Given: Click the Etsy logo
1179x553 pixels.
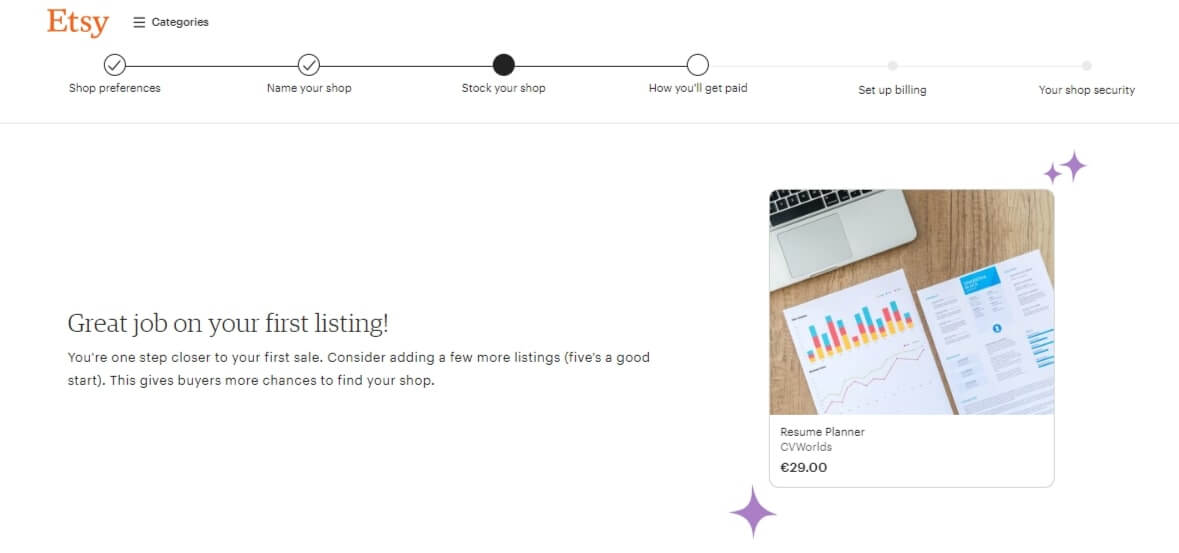Looking at the screenshot, I should point(77,23).
